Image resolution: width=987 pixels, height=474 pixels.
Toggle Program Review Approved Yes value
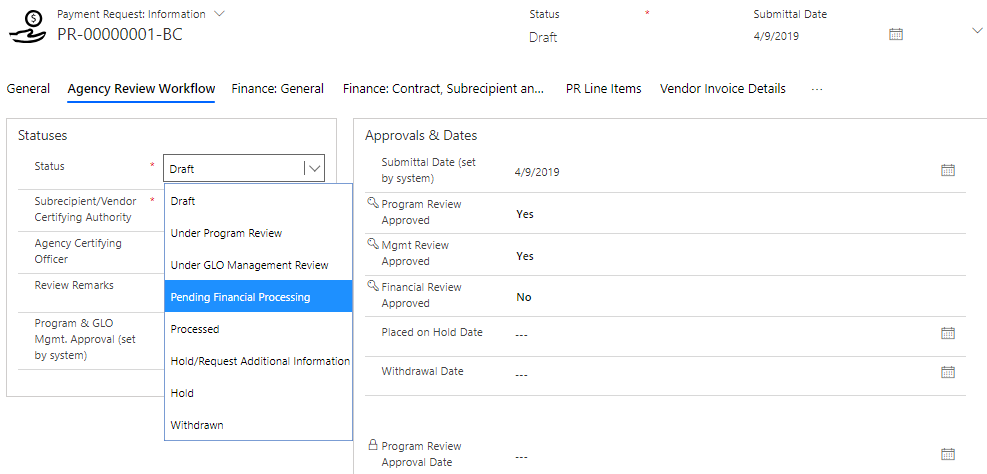coord(525,214)
